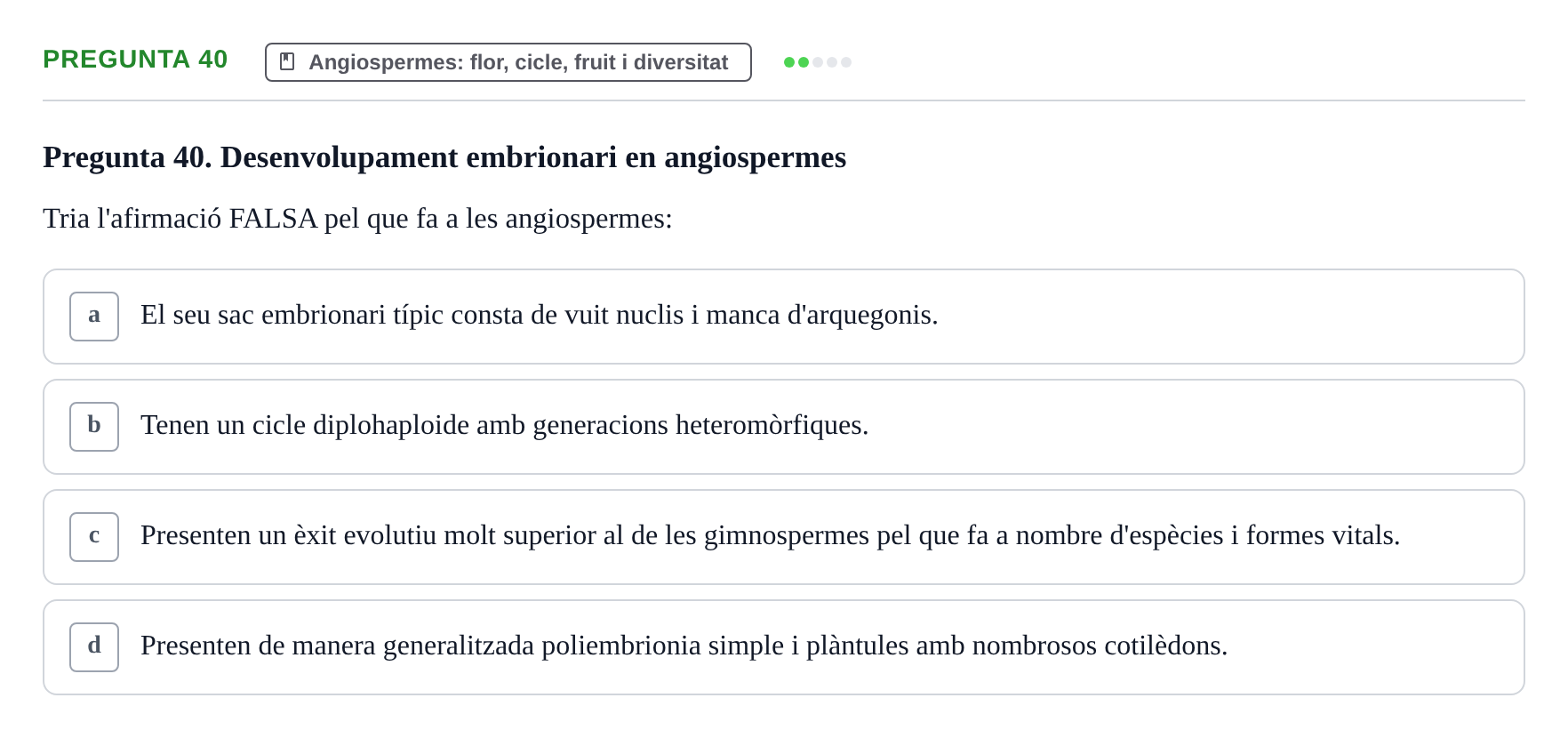
Task: Click second green difficulty dot
Action: click(804, 62)
